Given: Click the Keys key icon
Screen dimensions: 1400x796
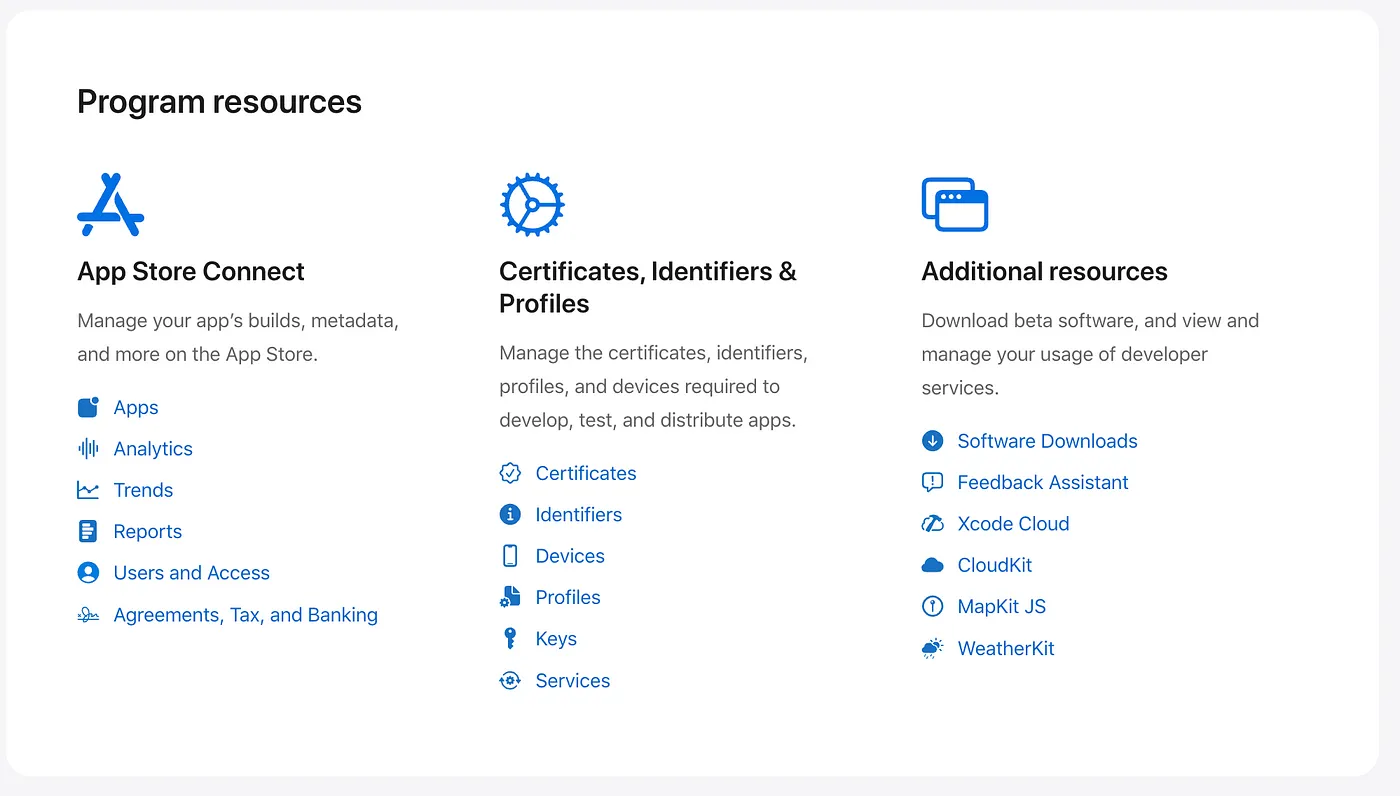Looking at the screenshot, I should click(510, 638).
